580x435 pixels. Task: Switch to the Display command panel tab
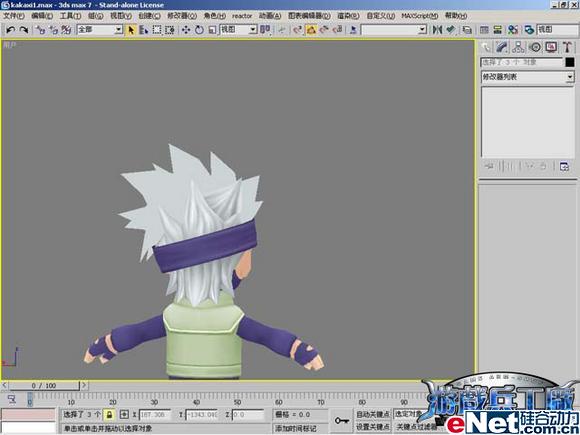point(551,47)
